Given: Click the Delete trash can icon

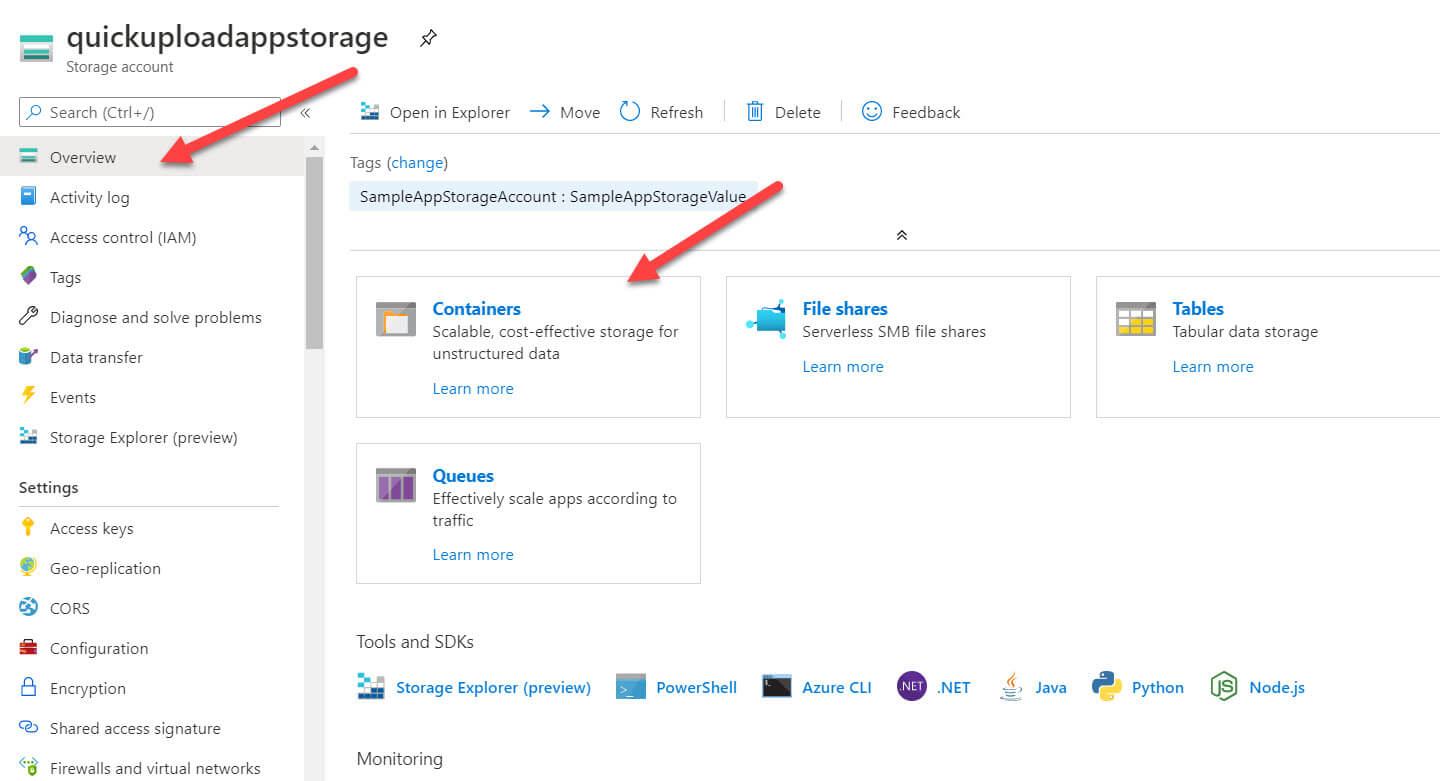Looking at the screenshot, I should (x=755, y=112).
